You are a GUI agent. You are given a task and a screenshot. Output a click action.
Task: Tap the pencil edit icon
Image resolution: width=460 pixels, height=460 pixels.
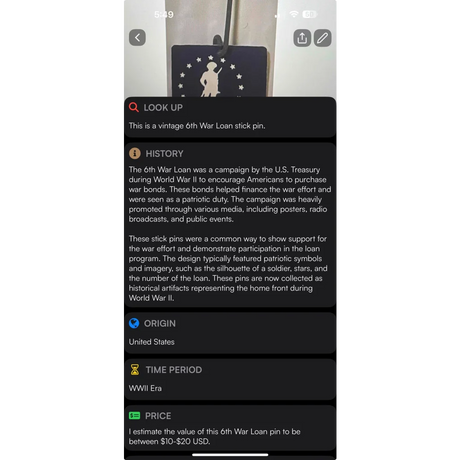click(x=322, y=38)
